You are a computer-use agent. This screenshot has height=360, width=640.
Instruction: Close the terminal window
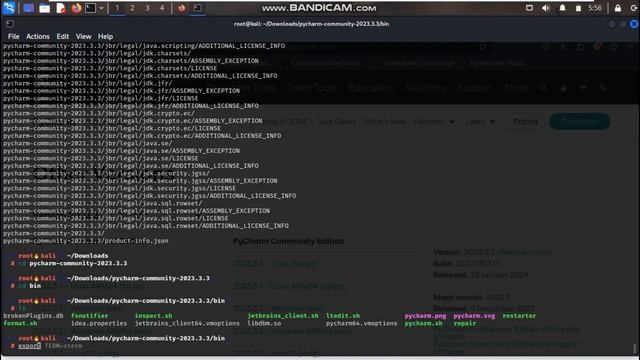634,24
